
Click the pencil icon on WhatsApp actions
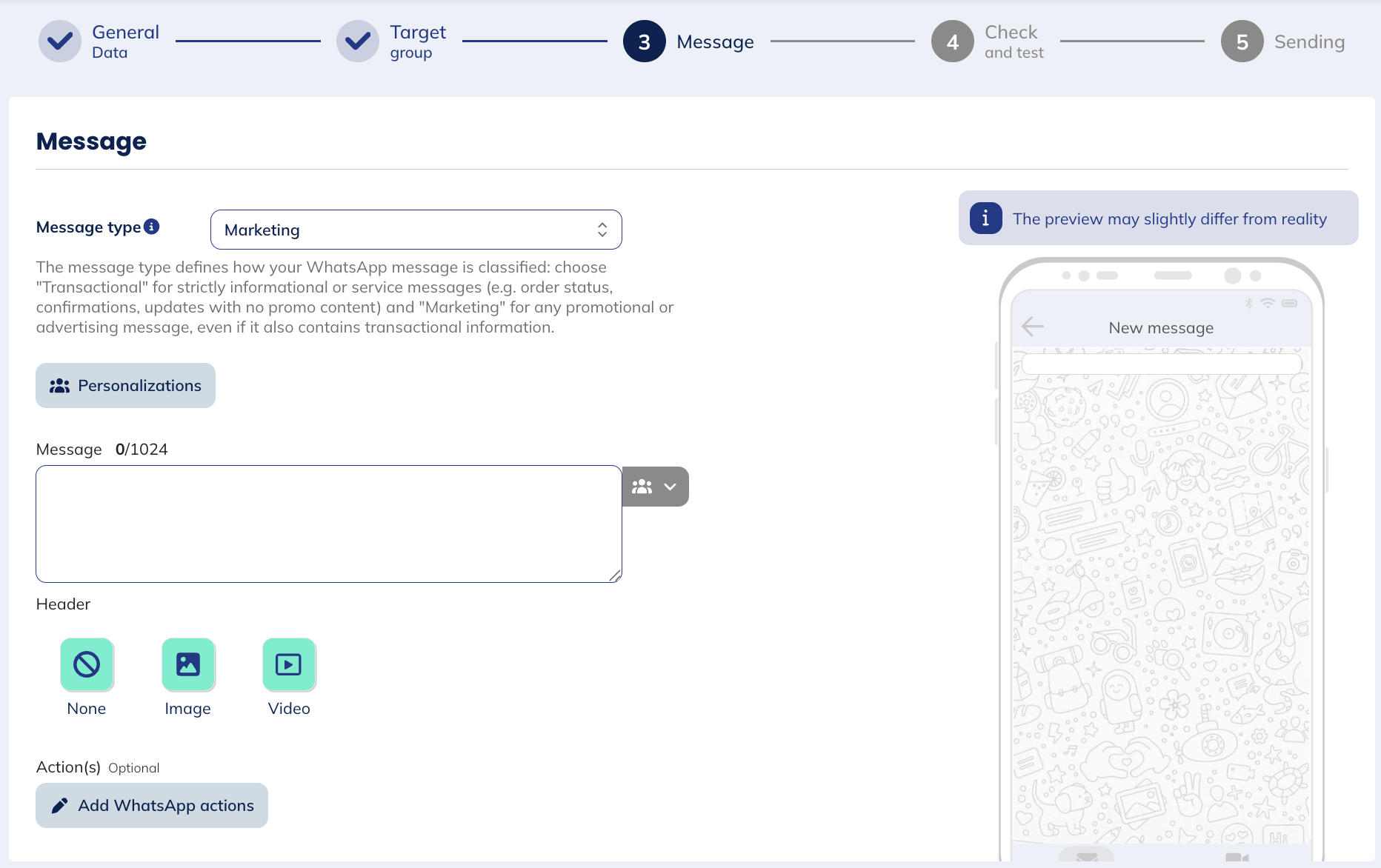(x=59, y=805)
